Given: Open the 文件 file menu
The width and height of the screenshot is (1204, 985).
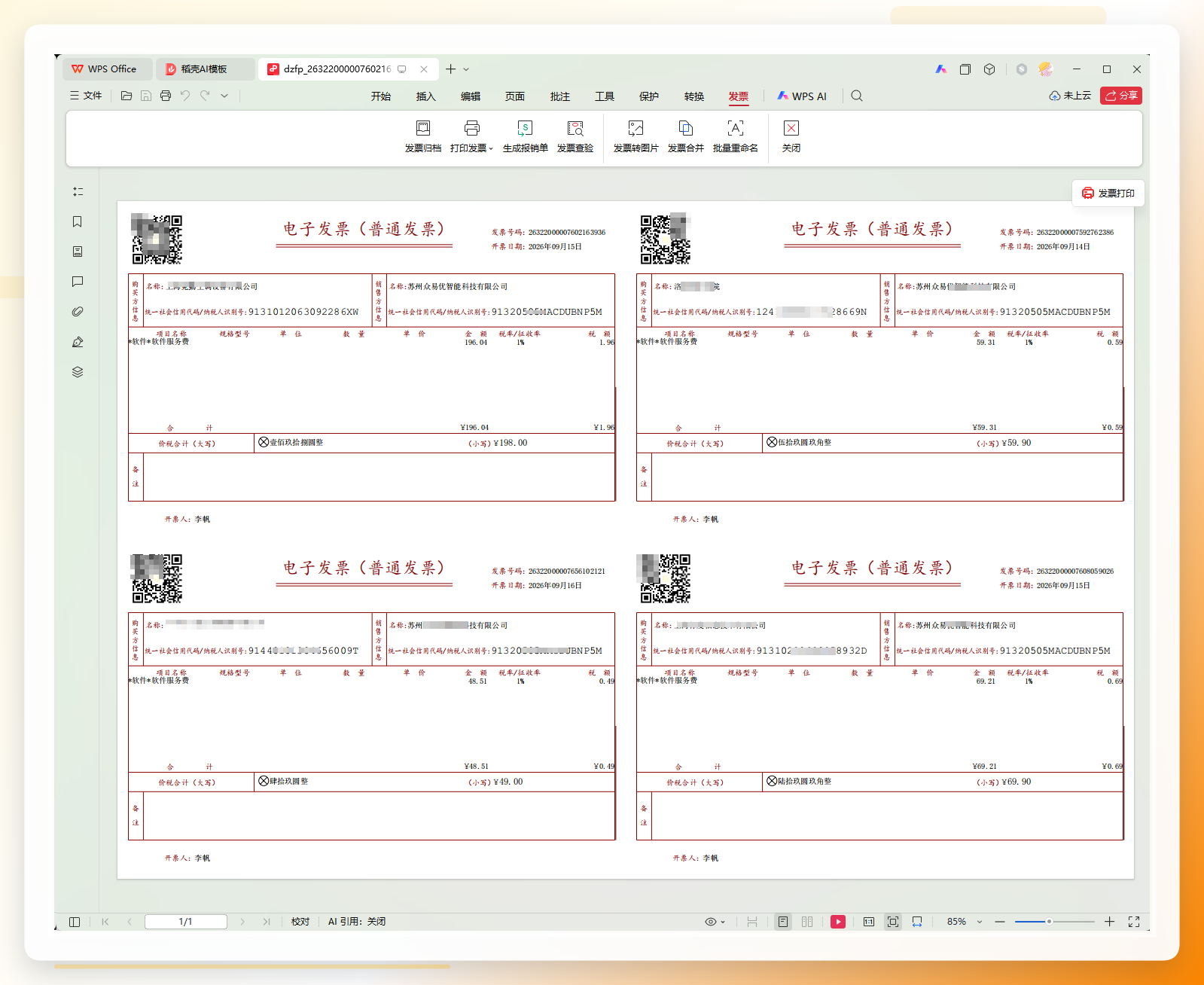Looking at the screenshot, I should click(86, 96).
